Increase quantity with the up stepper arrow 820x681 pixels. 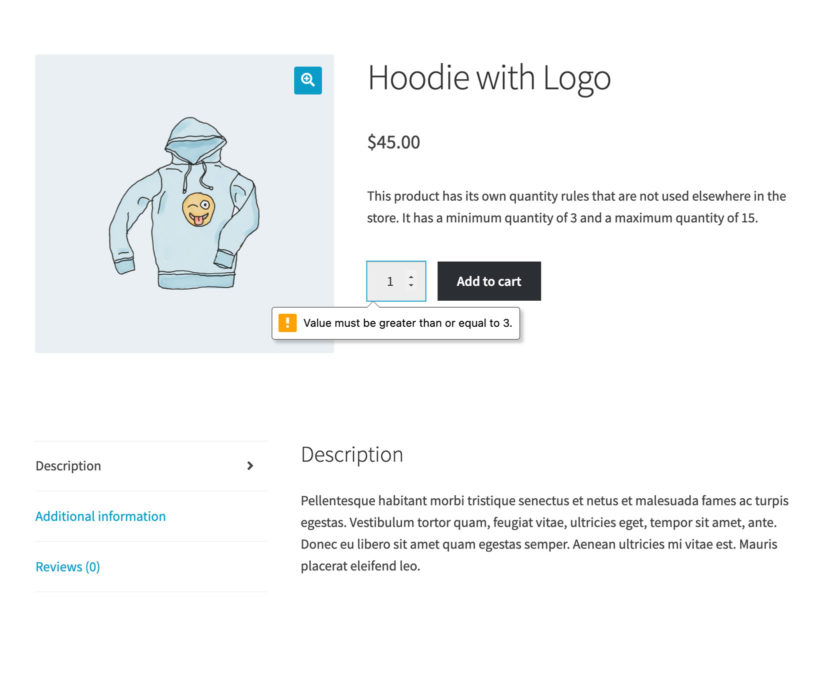pyautogui.click(x=412, y=275)
